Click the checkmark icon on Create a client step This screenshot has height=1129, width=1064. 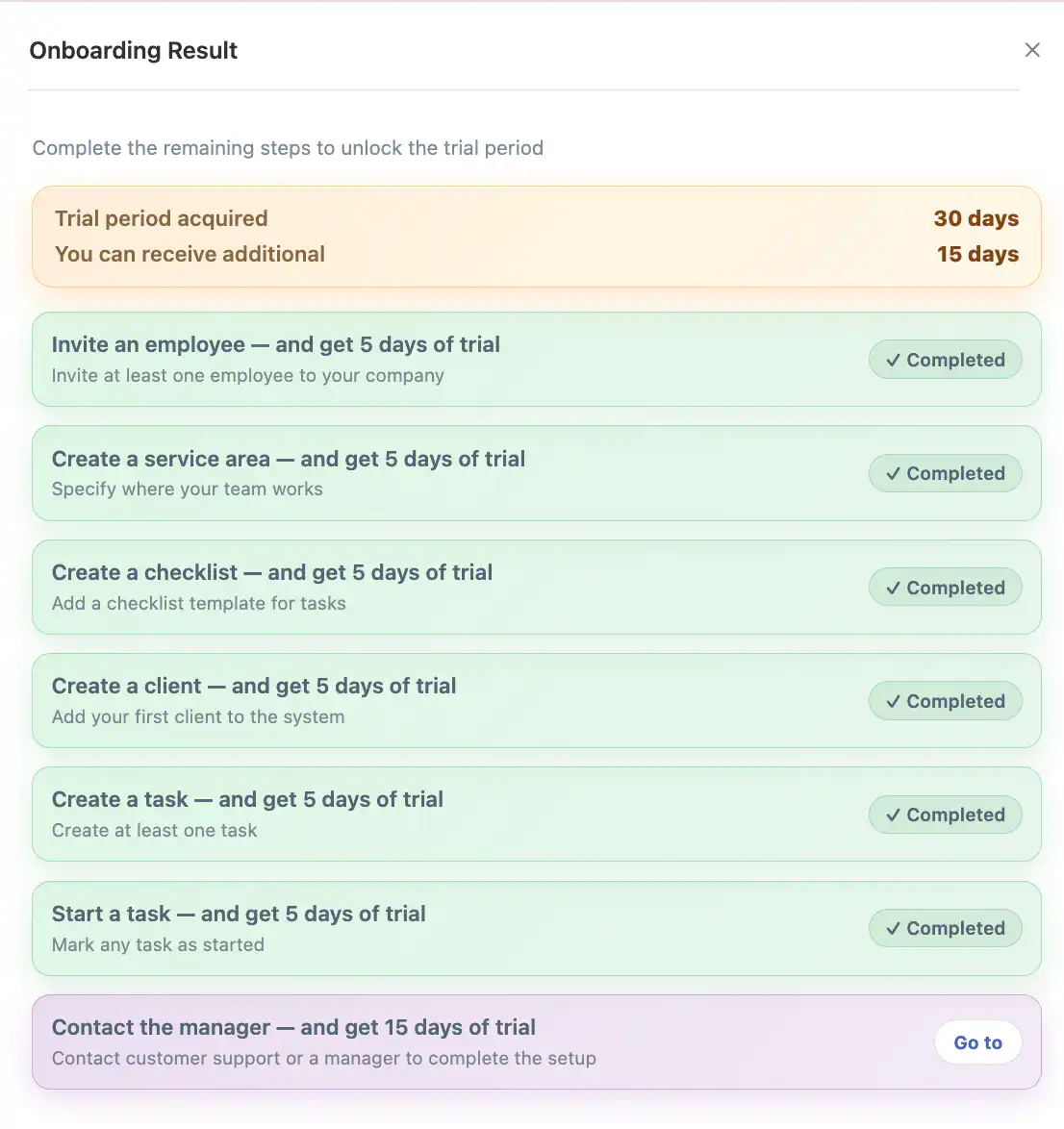tap(894, 701)
